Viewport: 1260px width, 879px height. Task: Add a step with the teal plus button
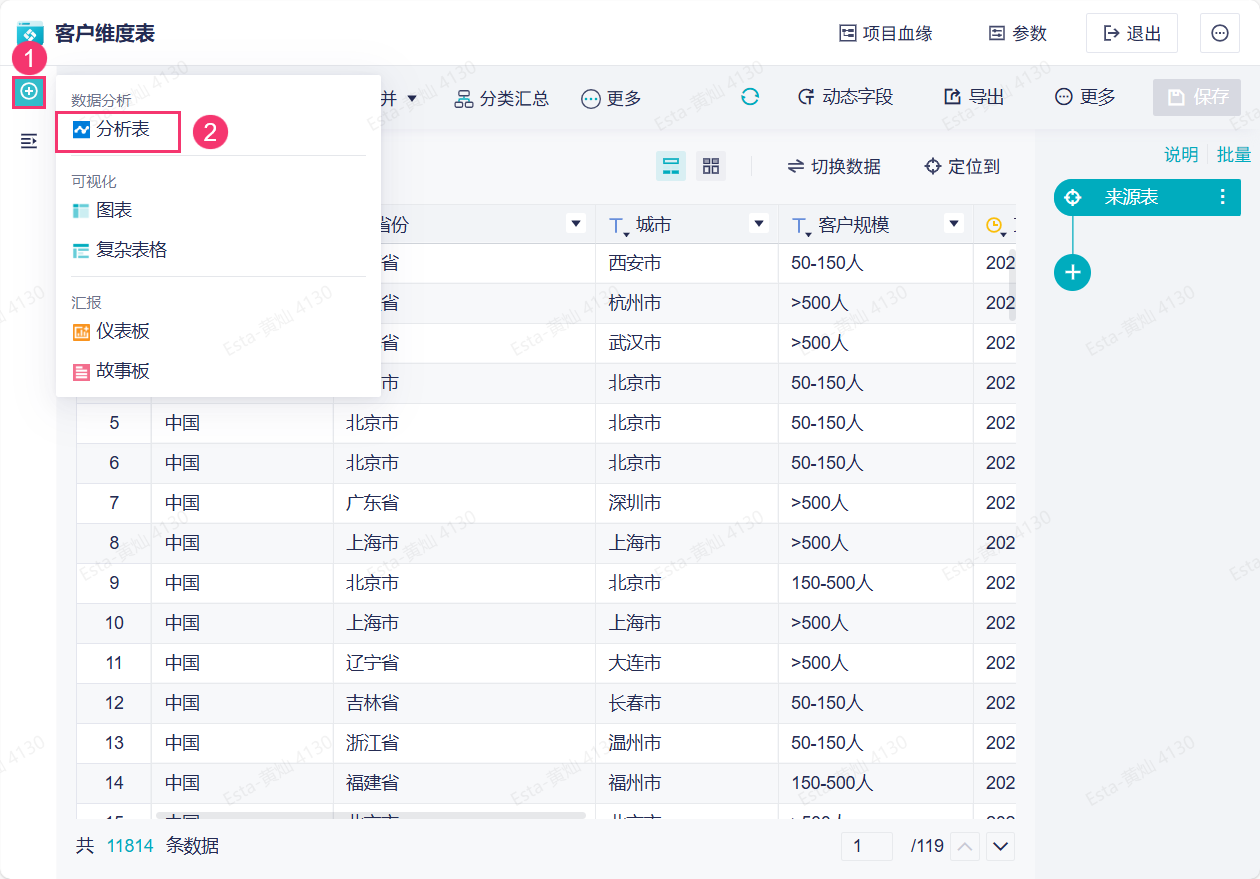[x=1073, y=272]
